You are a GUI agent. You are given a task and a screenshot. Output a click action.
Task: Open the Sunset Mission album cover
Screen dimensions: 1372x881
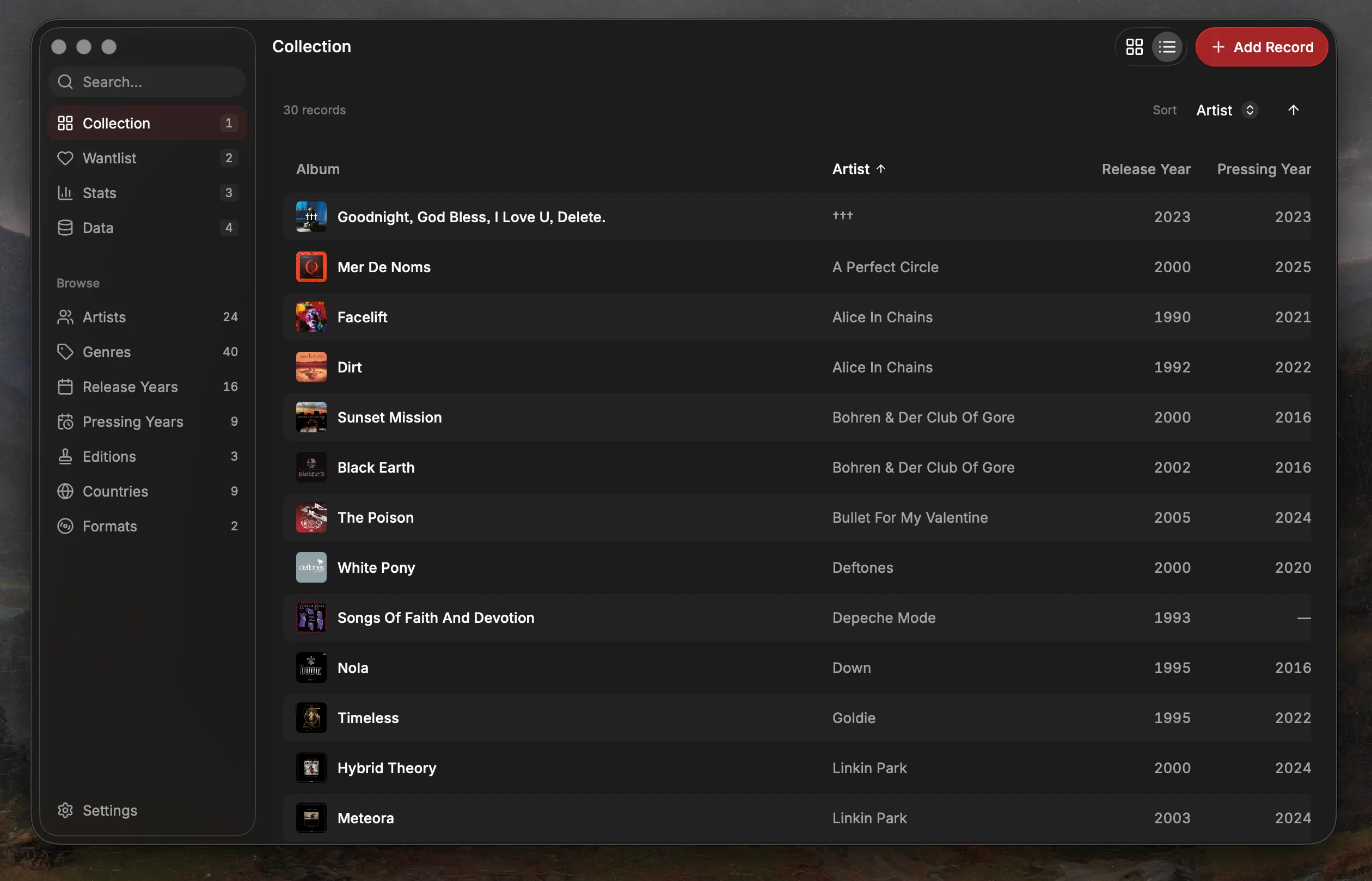311,417
